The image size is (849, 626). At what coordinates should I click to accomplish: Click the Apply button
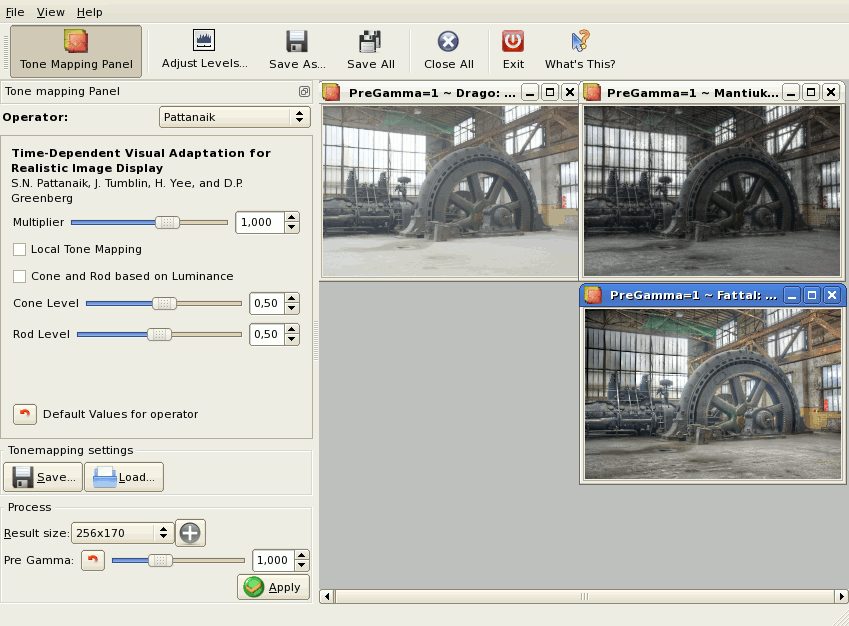273,587
